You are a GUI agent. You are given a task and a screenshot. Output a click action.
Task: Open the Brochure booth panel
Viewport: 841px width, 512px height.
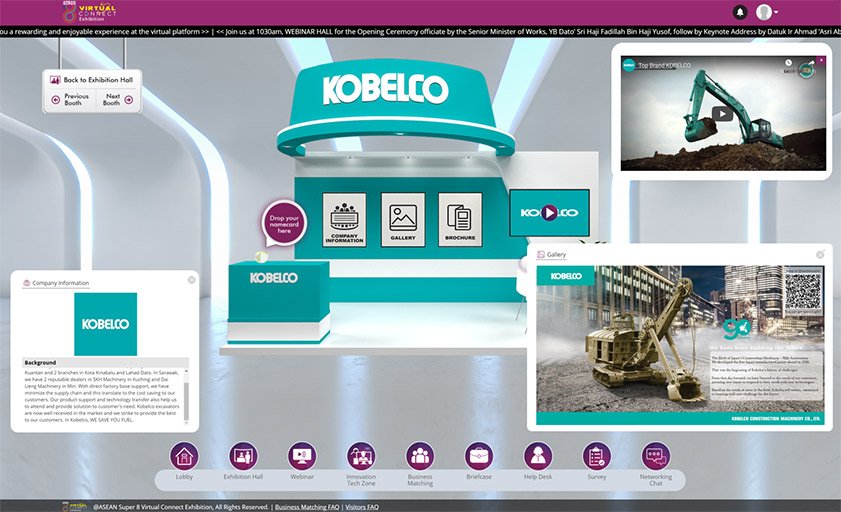pos(460,220)
